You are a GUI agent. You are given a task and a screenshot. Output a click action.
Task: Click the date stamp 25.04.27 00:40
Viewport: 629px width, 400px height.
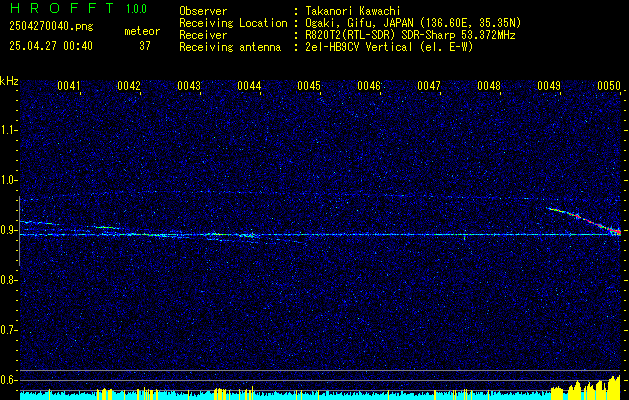click(x=51, y=46)
